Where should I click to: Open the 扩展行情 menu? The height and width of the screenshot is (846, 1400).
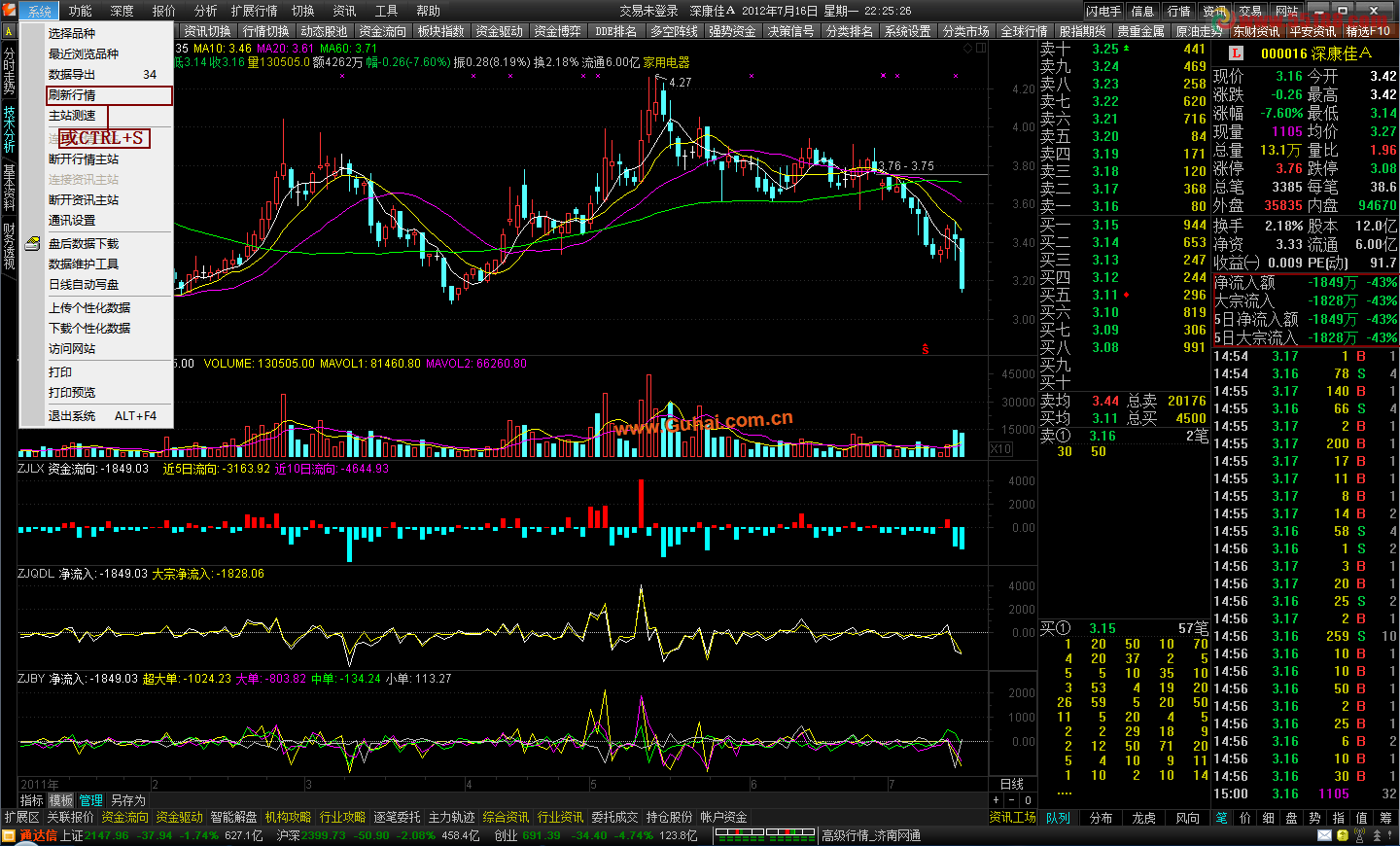(x=254, y=11)
